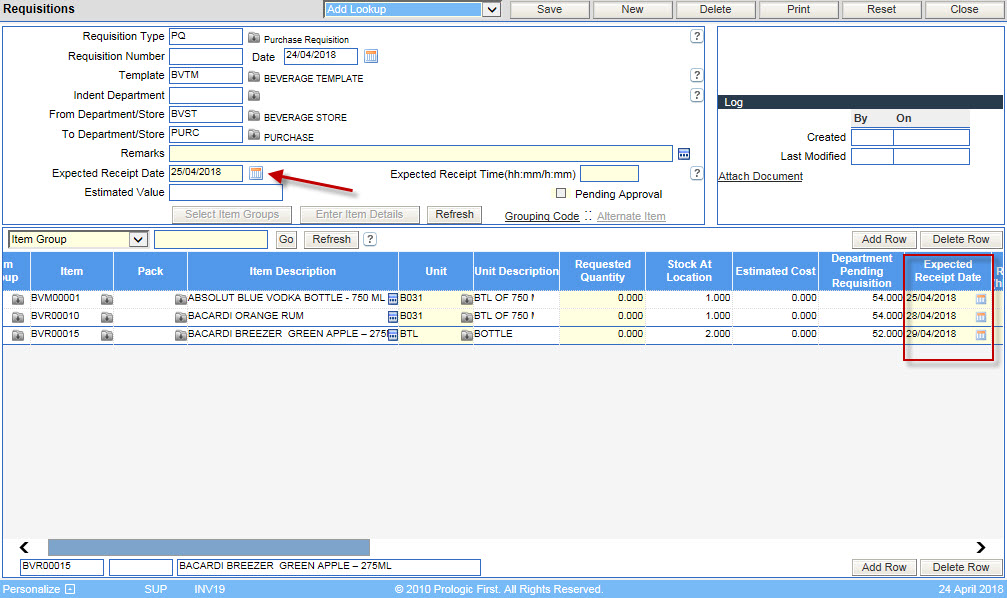
Task: Toggle the Pending Approval checkbox
Action: coord(561,193)
